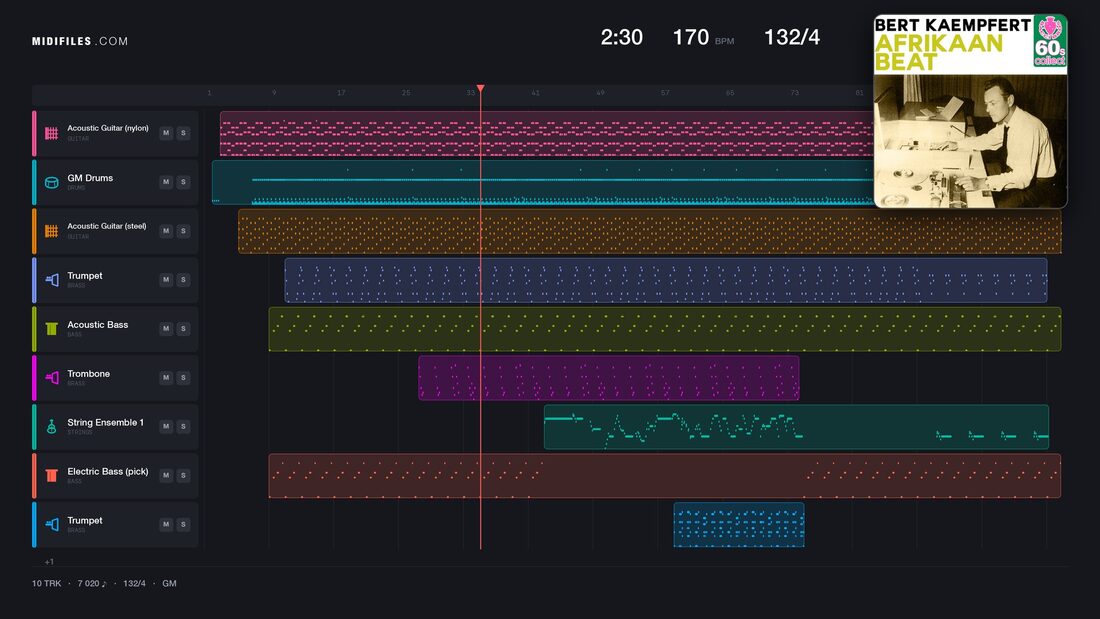Click the Afrikaan Beat album cover
Viewport: 1100px width, 619px height.
pyautogui.click(x=970, y=111)
